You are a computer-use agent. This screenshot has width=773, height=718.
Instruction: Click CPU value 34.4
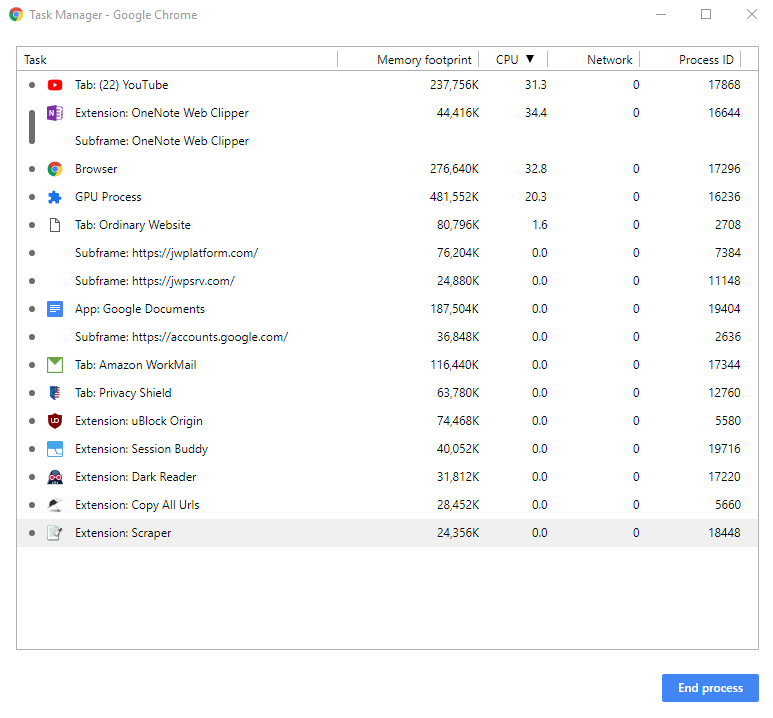pos(536,113)
